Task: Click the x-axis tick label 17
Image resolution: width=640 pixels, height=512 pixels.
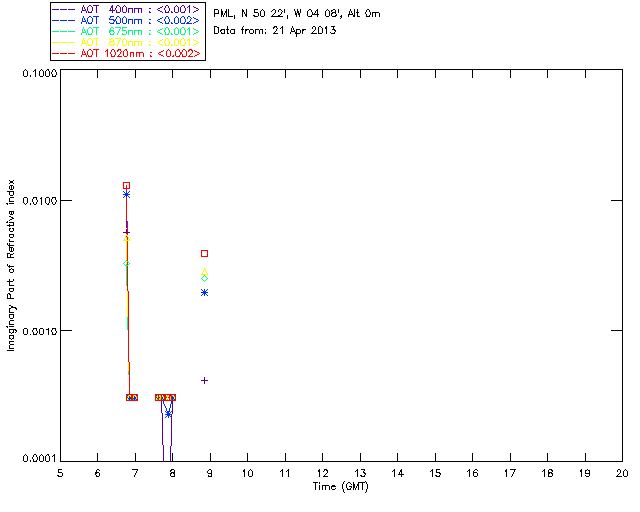Action: [510, 473]
